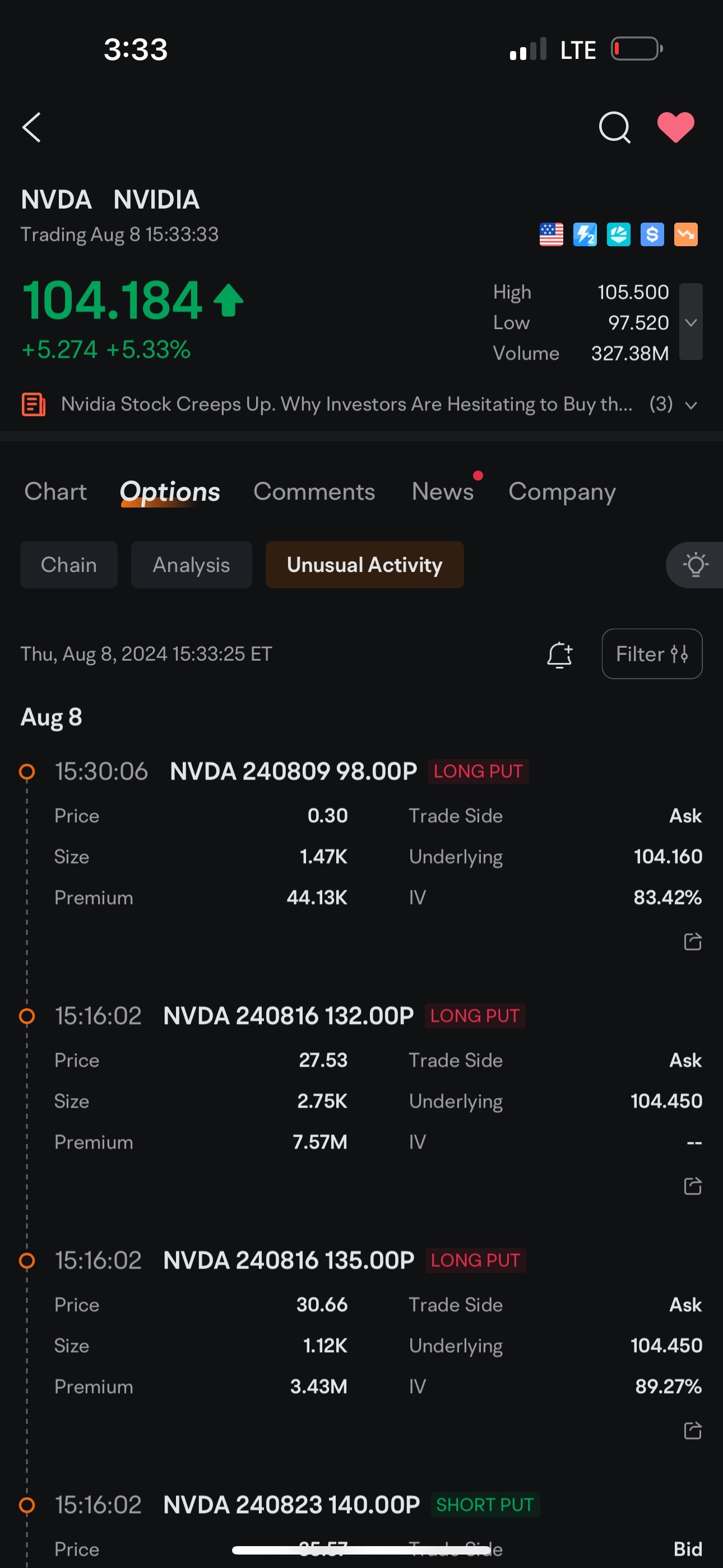Share the 98.00P trade entry
723x1568 pixels.
tap(693, 942)
